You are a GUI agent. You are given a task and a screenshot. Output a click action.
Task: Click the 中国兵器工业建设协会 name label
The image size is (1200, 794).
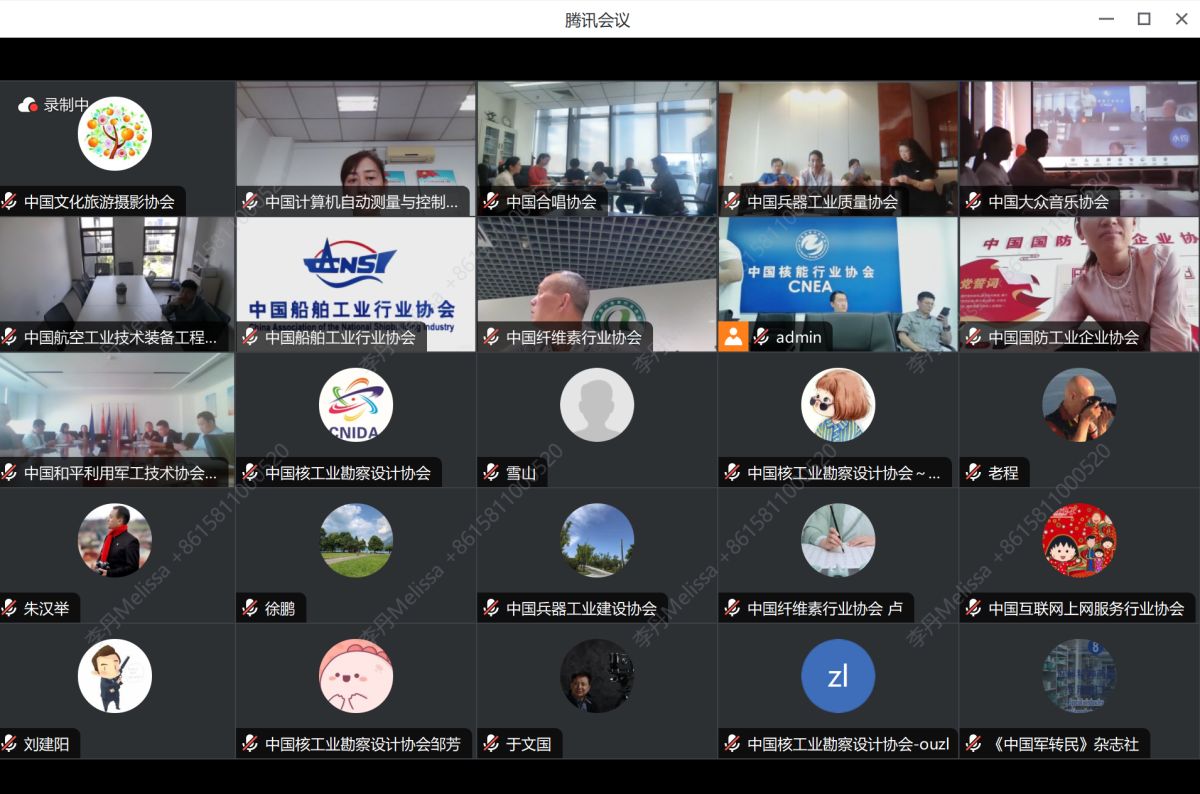(x=581, y=608)
